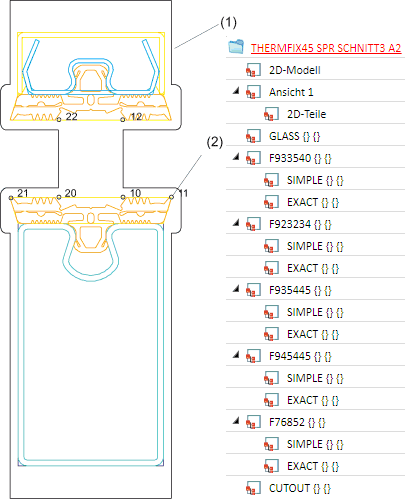
Task: Click icon of EXACT under F923234
Action: (271, 268)
